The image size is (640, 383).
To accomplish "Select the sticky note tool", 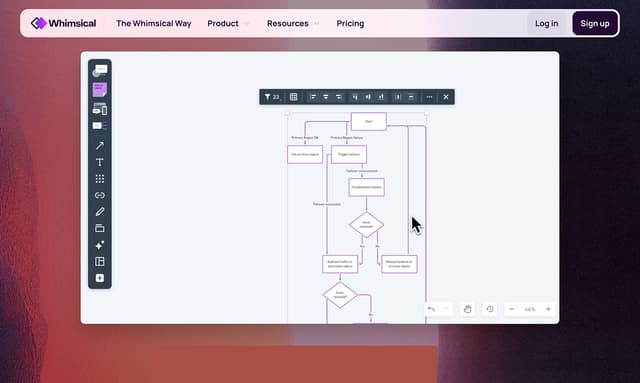I will click(100, 90).
